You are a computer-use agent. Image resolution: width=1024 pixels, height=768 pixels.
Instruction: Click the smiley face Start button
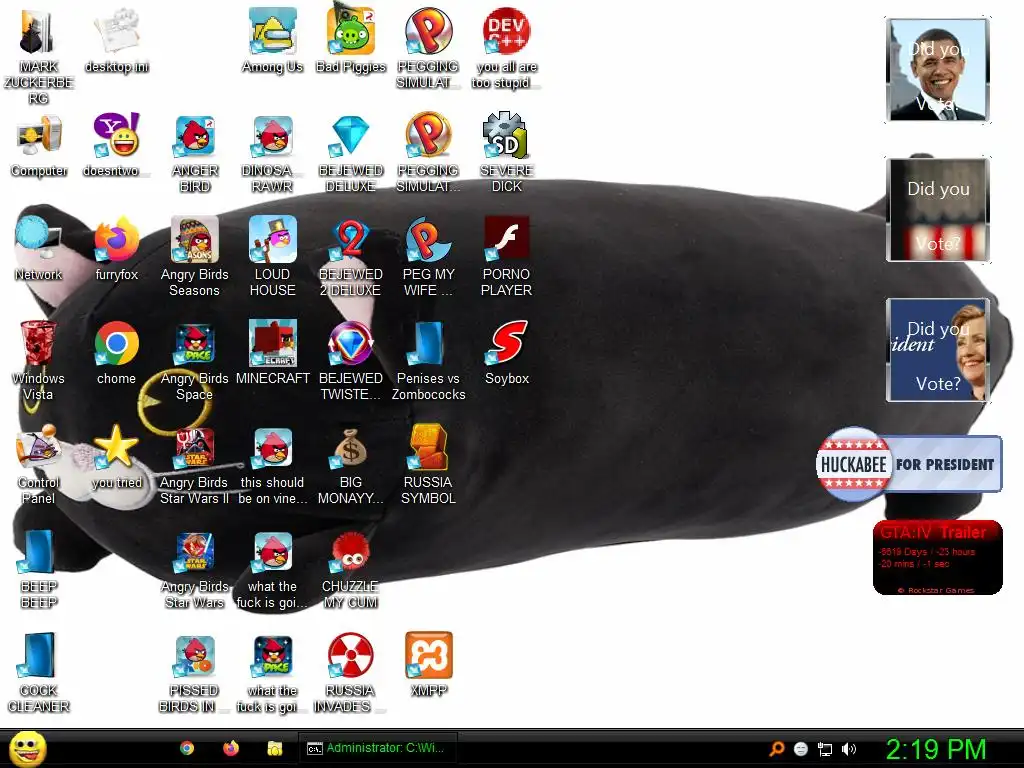click(27, 748)
